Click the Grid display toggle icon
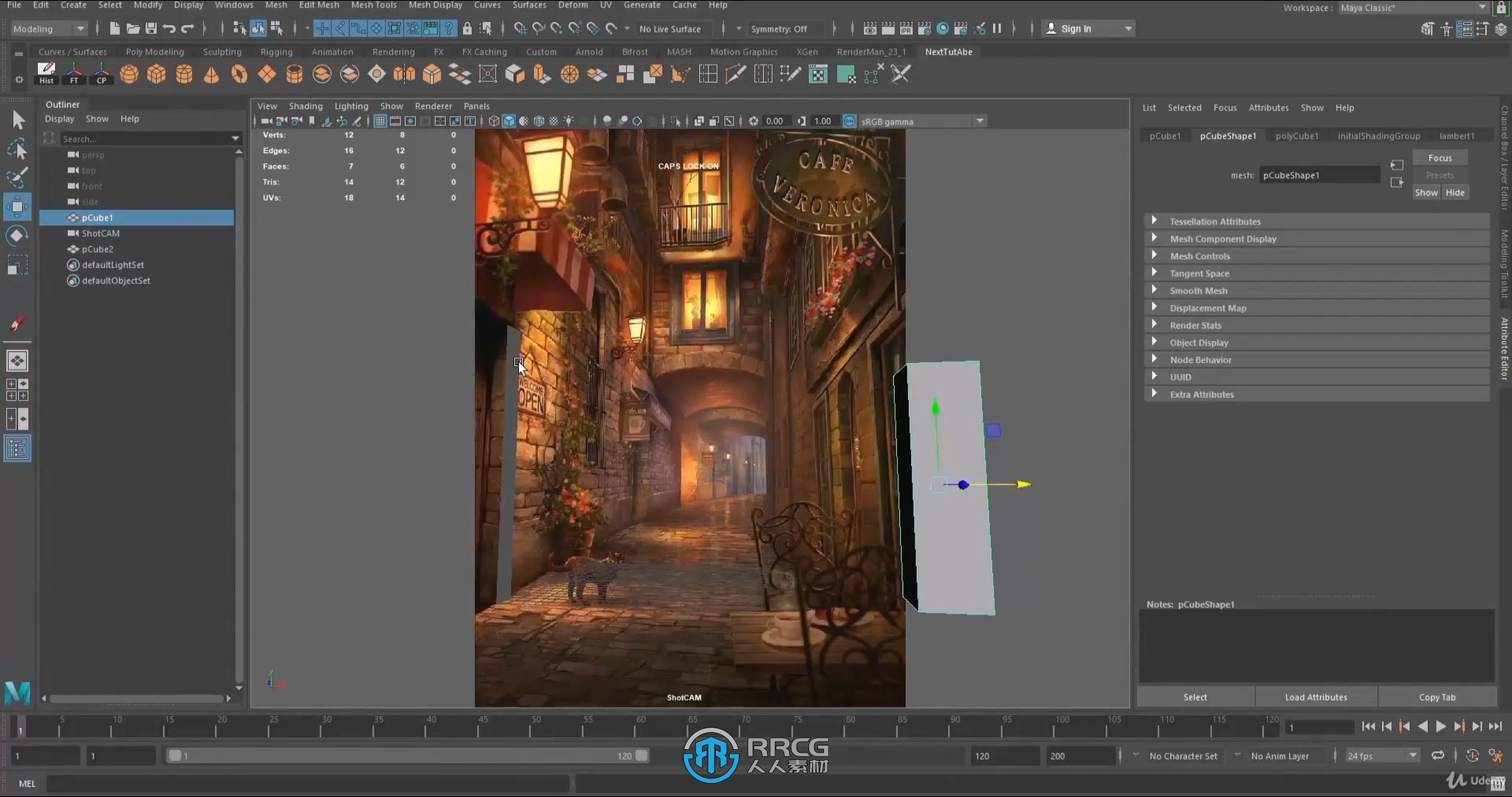This screenshot has width=1512, height=797. tap(377, 121)
